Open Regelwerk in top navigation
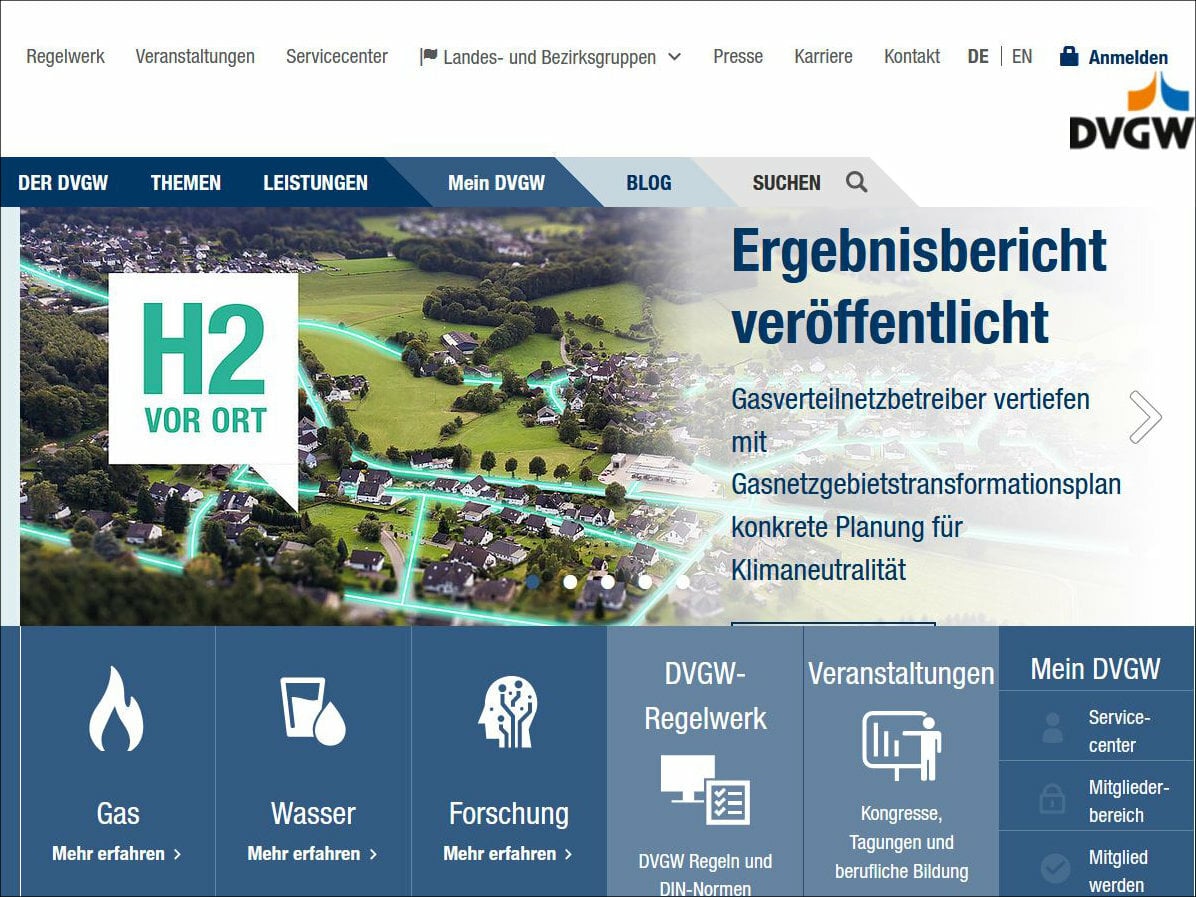Viewport: 1196px width, 897px height. pyautogui.click(x=66, y=56)
